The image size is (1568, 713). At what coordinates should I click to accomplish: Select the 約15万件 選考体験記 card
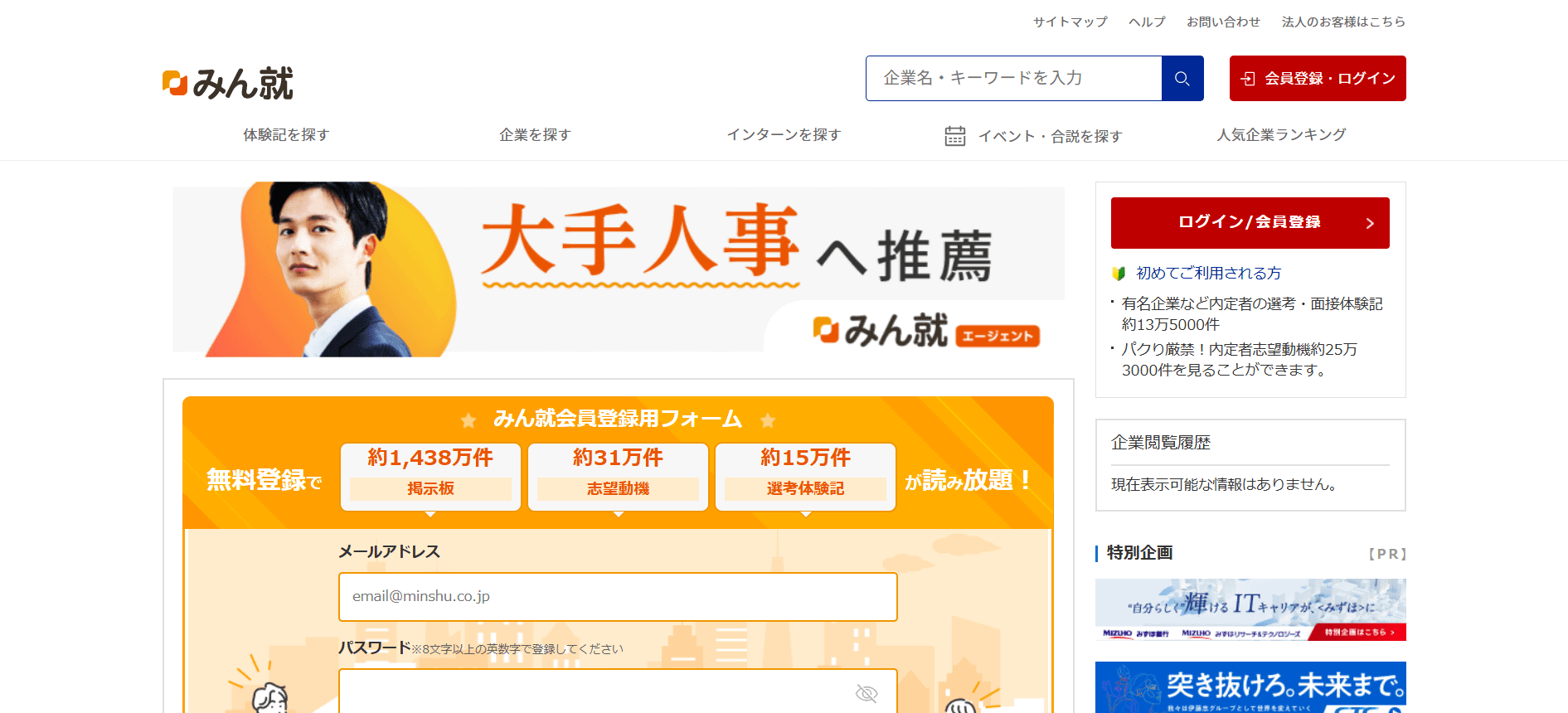805,477
